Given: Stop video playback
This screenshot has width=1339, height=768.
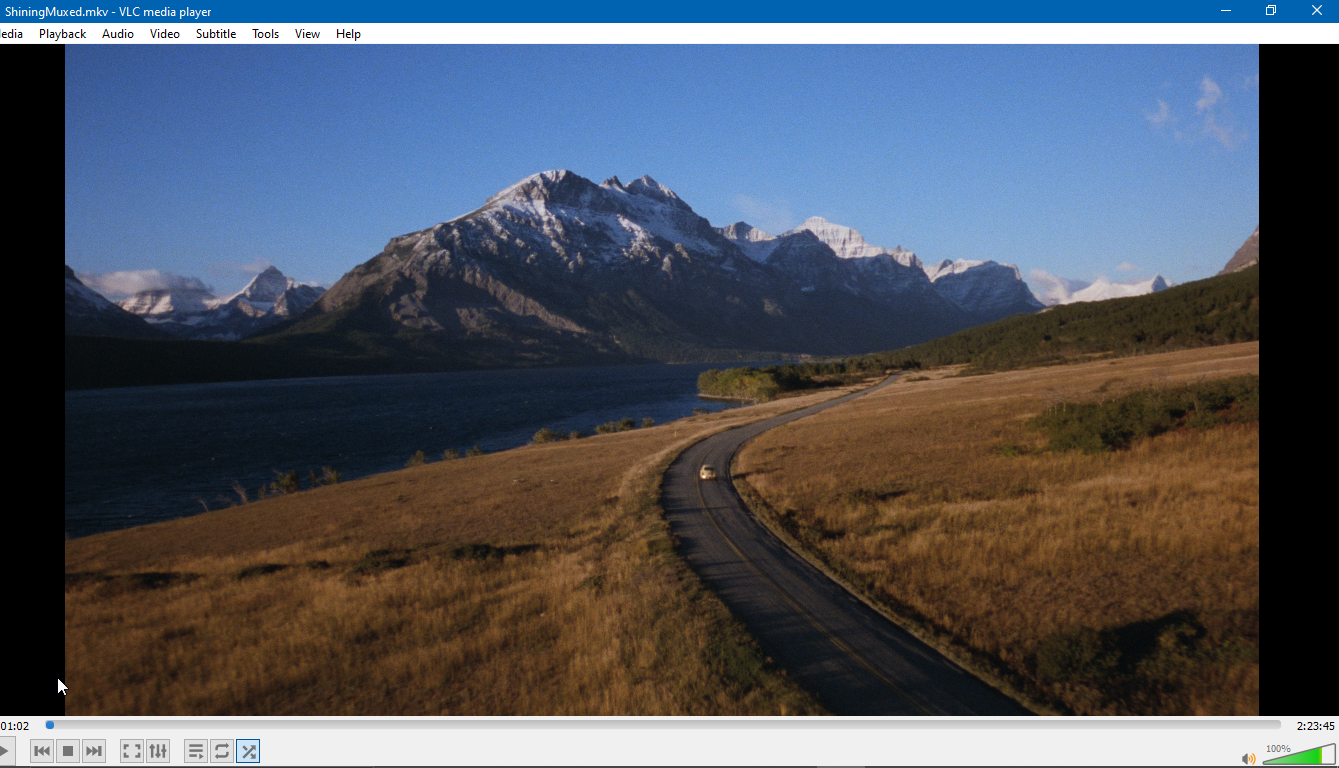Looking at the screenshot, I should [x=68, y=751].
